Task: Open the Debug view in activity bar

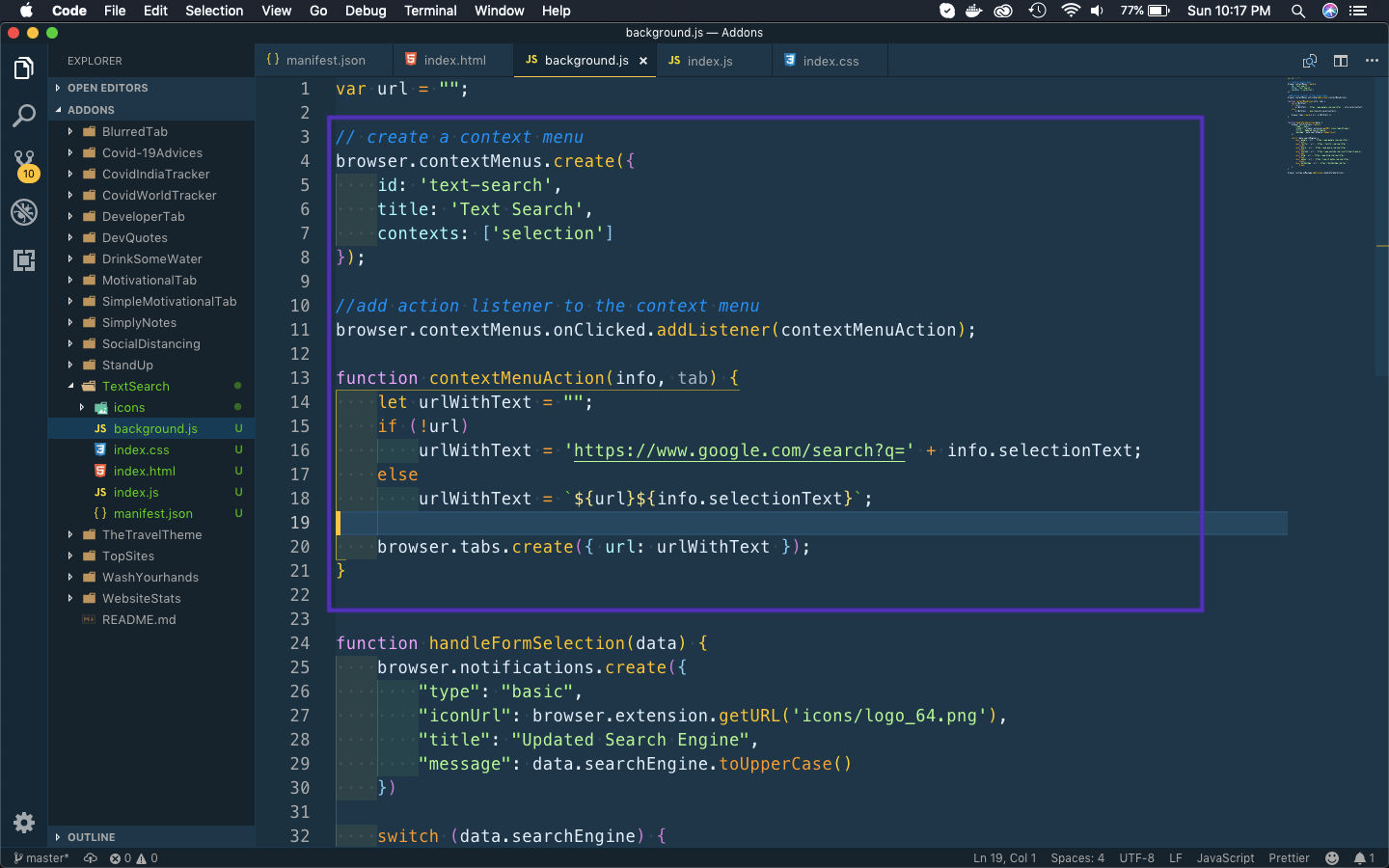Action: coord(24,212)
